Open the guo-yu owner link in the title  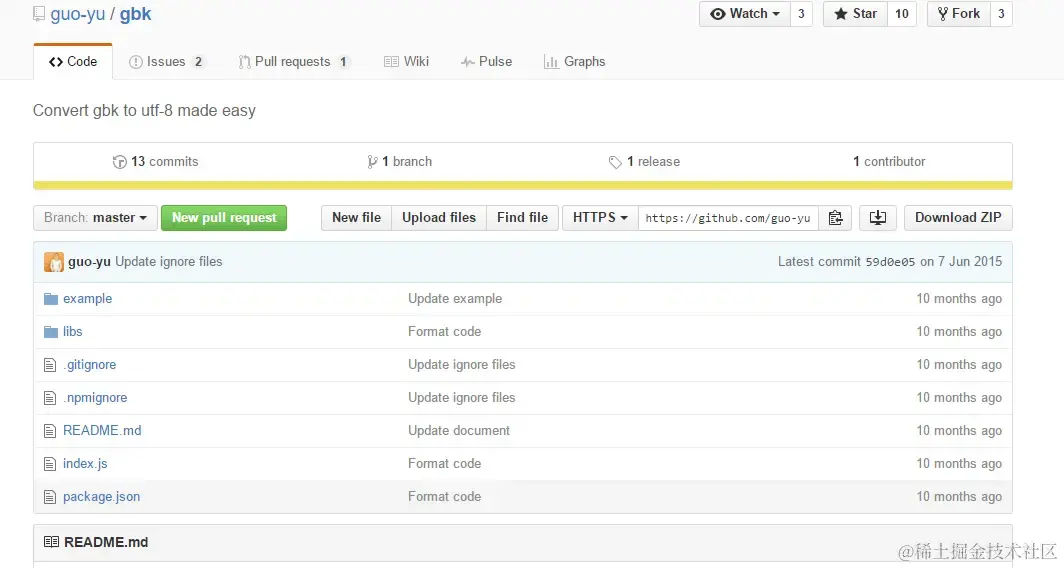click(x=77, y=14)
